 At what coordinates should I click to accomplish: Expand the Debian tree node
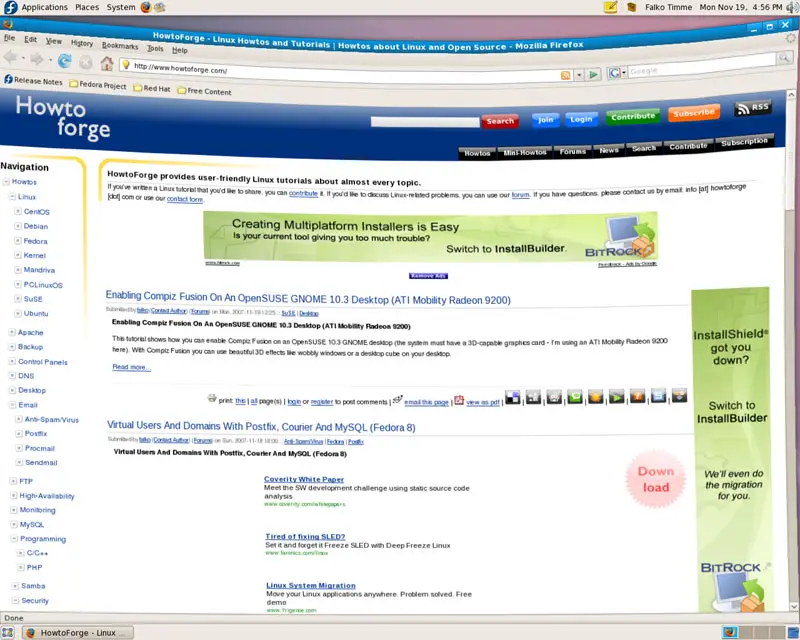(18, 226)
